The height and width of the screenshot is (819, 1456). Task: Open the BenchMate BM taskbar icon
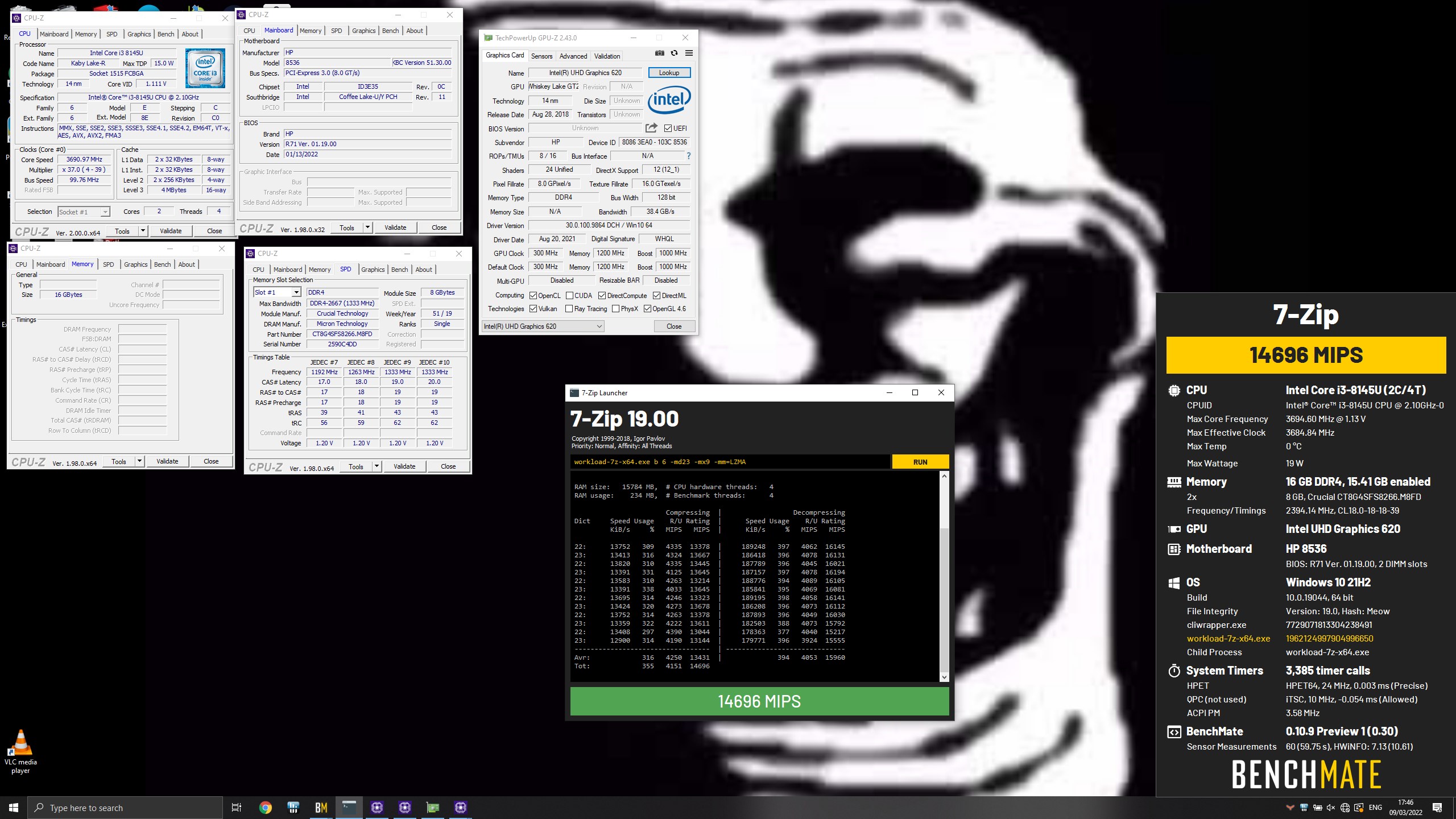(x=321, y=808)
